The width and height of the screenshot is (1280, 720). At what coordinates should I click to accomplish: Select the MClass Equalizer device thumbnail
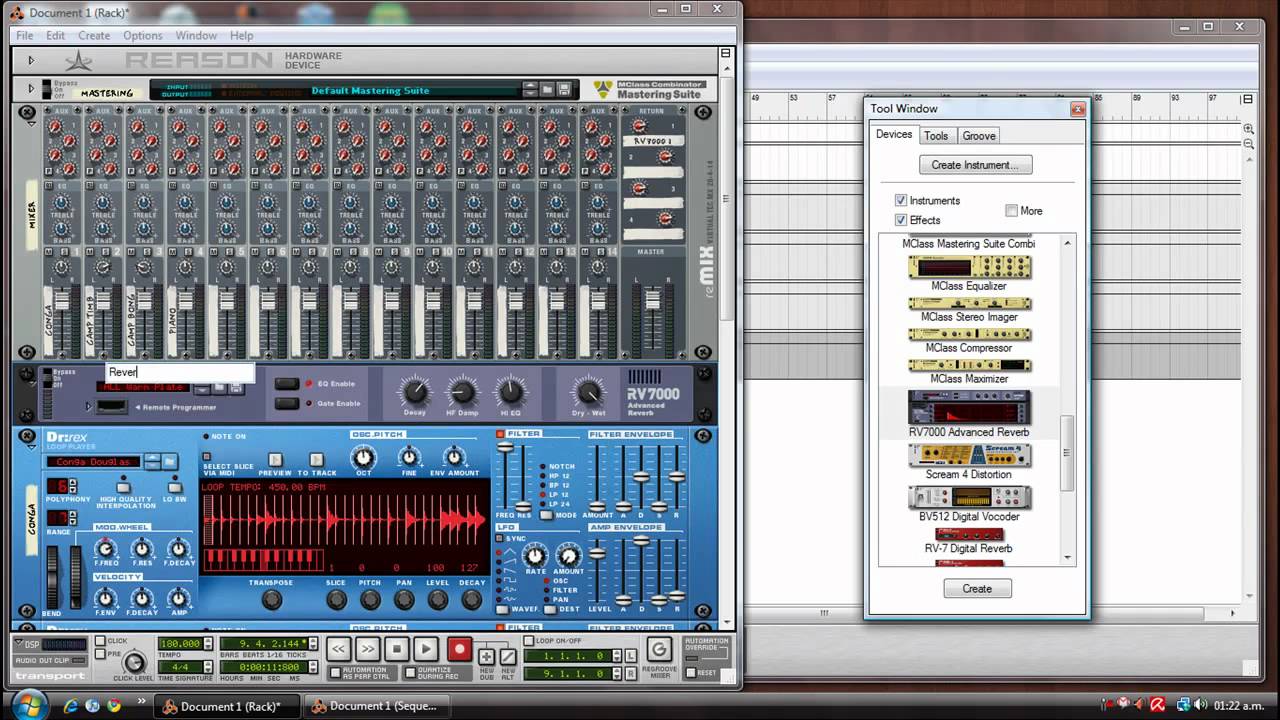(969, 267)
